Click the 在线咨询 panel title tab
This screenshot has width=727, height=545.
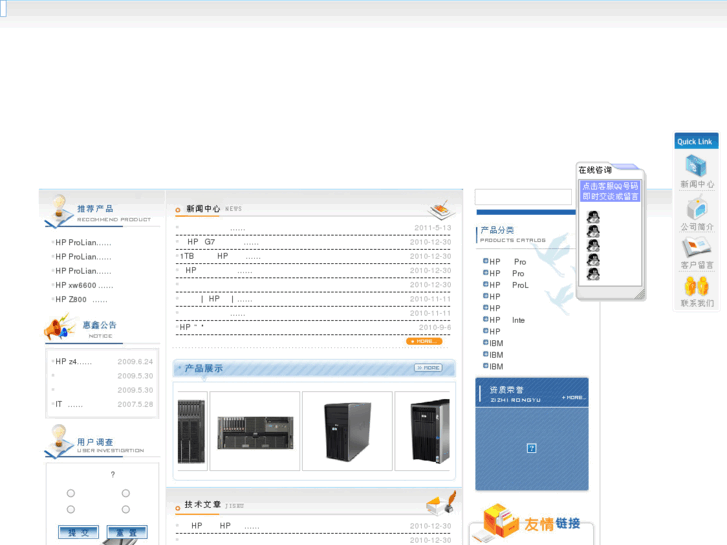[x=595, y=170]
